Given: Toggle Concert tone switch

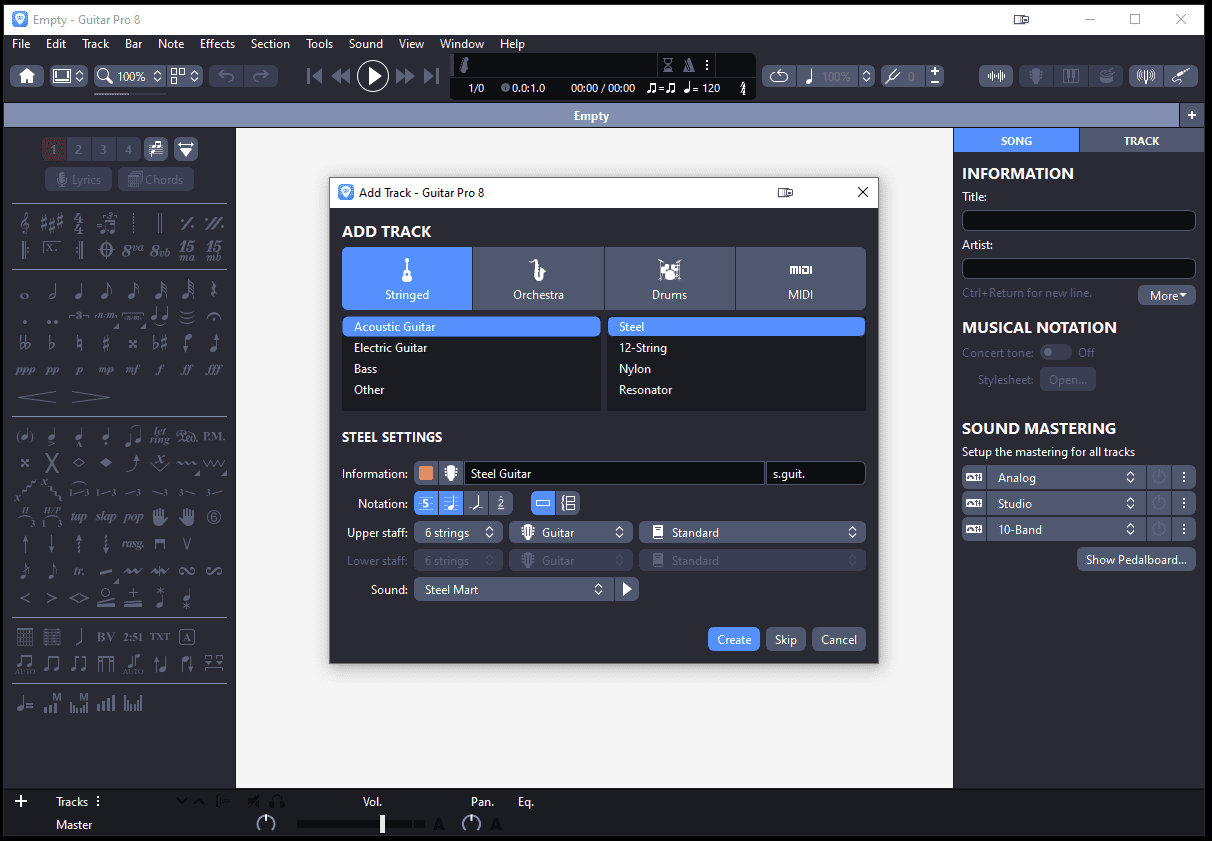Looking at the screenshot, I should click(1055, 352).
